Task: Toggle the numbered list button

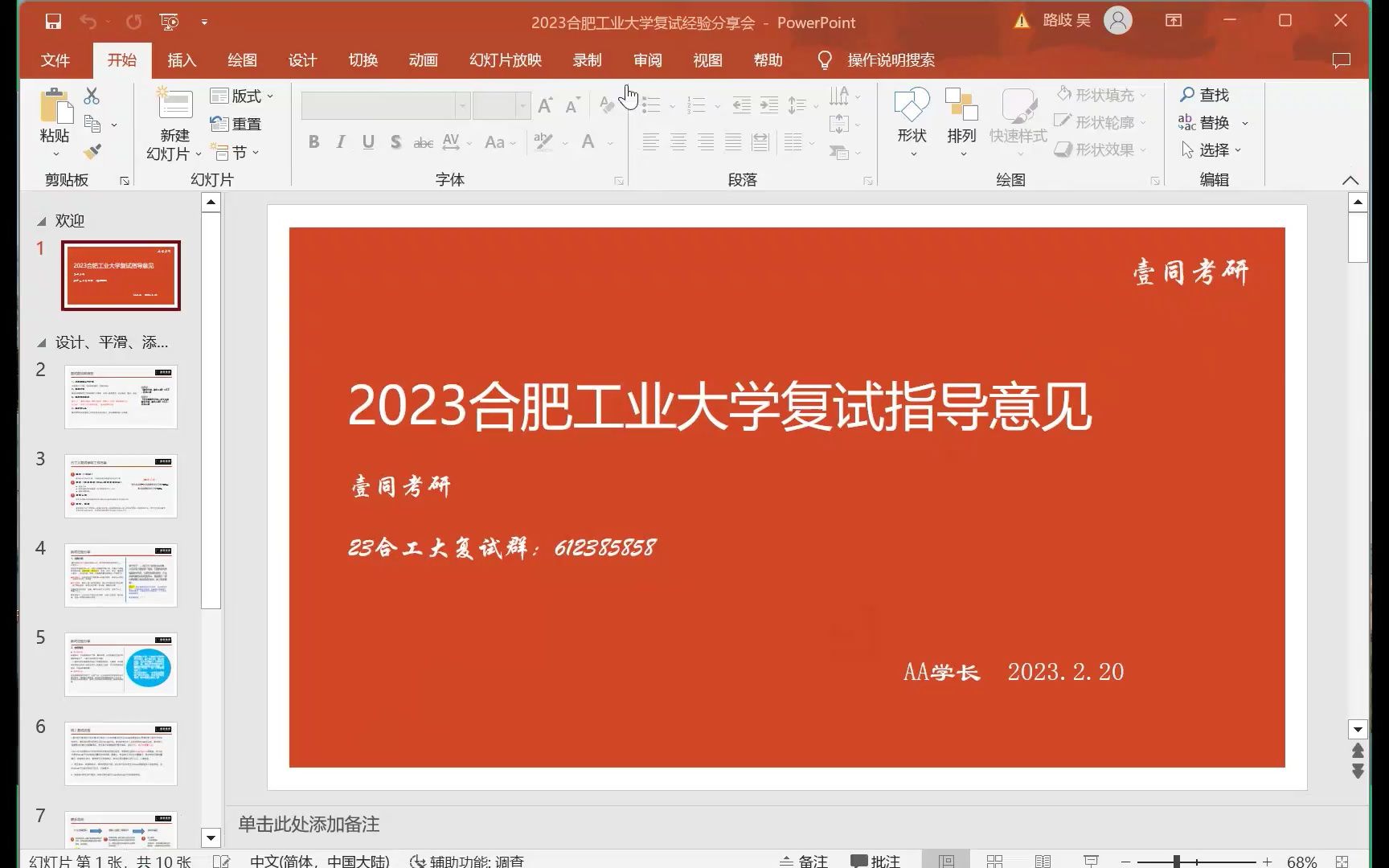Action: [697, 105]
